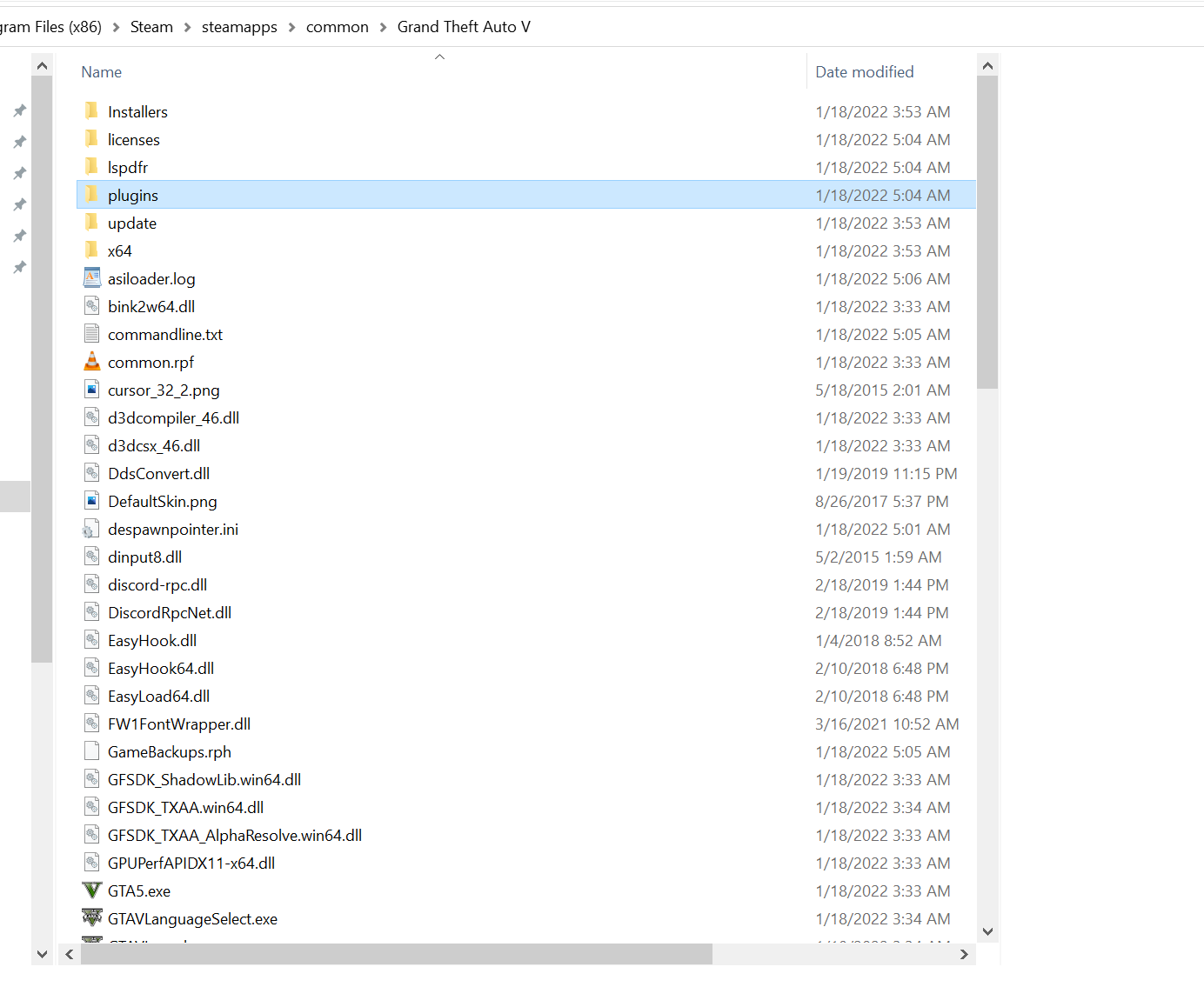Click the date 3/16/2021 10:52 AM

(887, 724)
